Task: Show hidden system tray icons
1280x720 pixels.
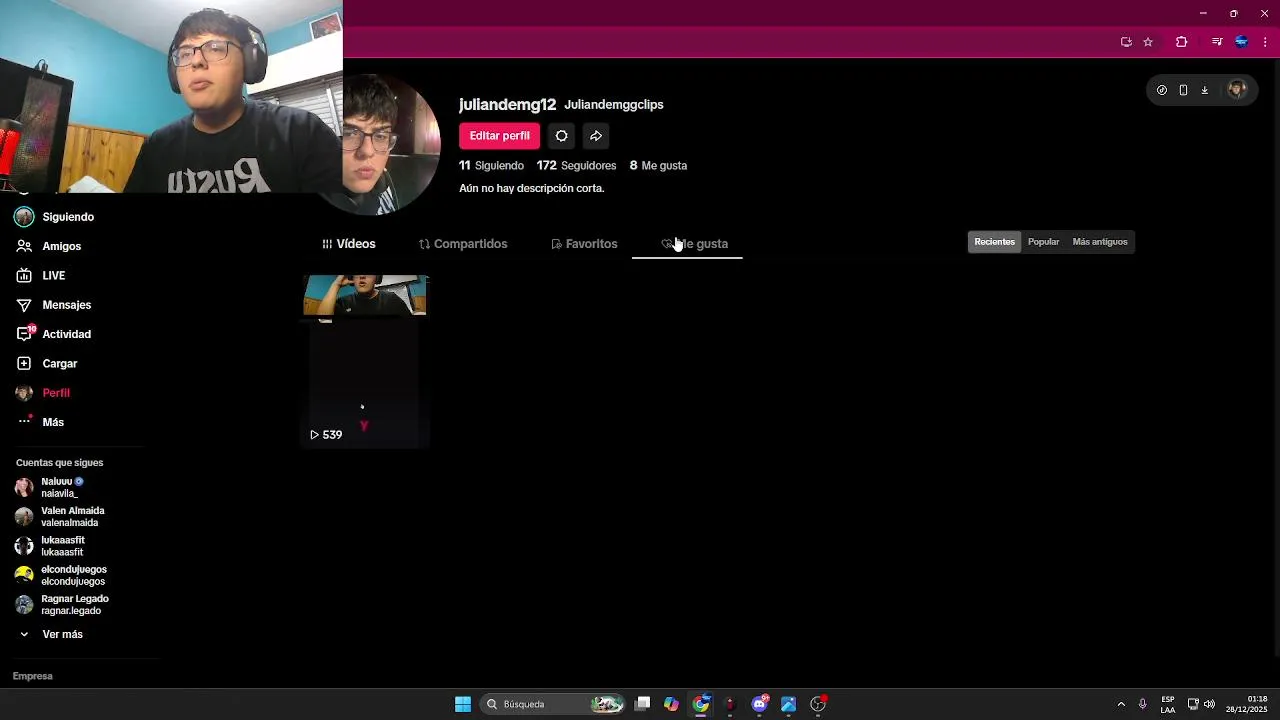Action: point(1121,704)
